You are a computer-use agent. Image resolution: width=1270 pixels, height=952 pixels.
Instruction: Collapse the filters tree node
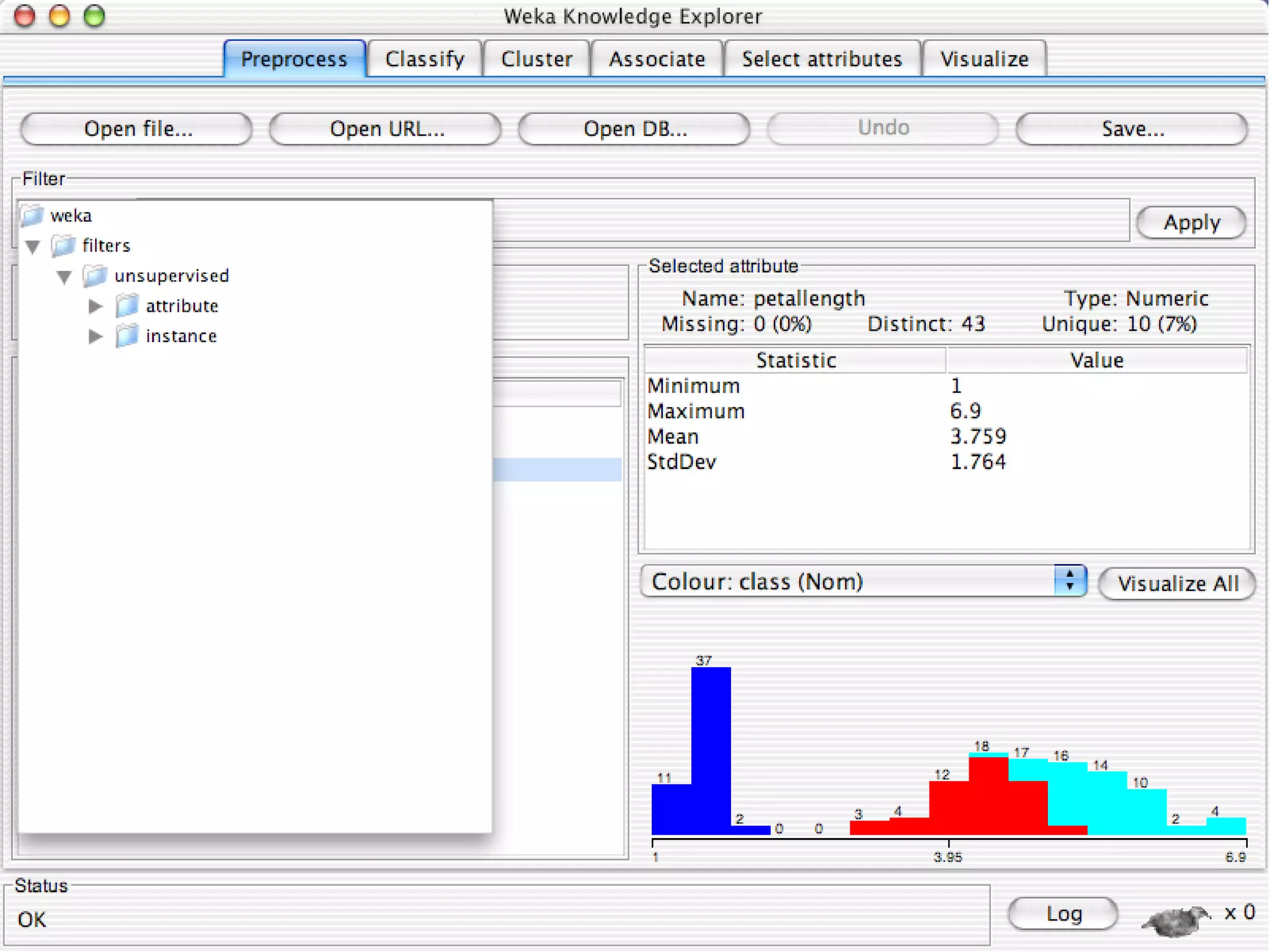[x=33, y=247]
